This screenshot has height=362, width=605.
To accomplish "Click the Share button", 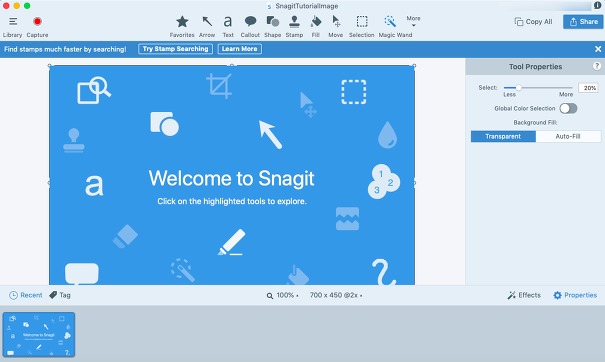I will [x=583, y=22].
